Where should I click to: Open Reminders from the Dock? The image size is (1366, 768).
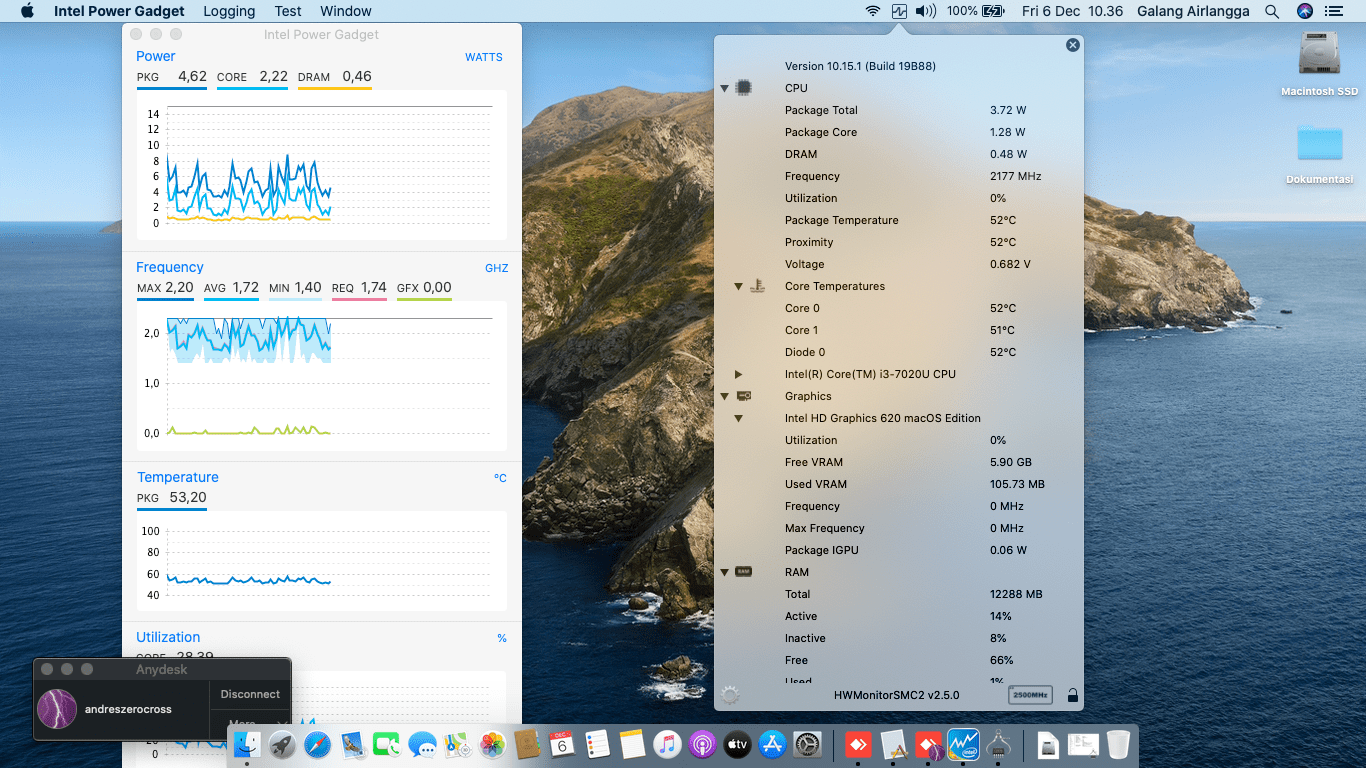point(597,744)
